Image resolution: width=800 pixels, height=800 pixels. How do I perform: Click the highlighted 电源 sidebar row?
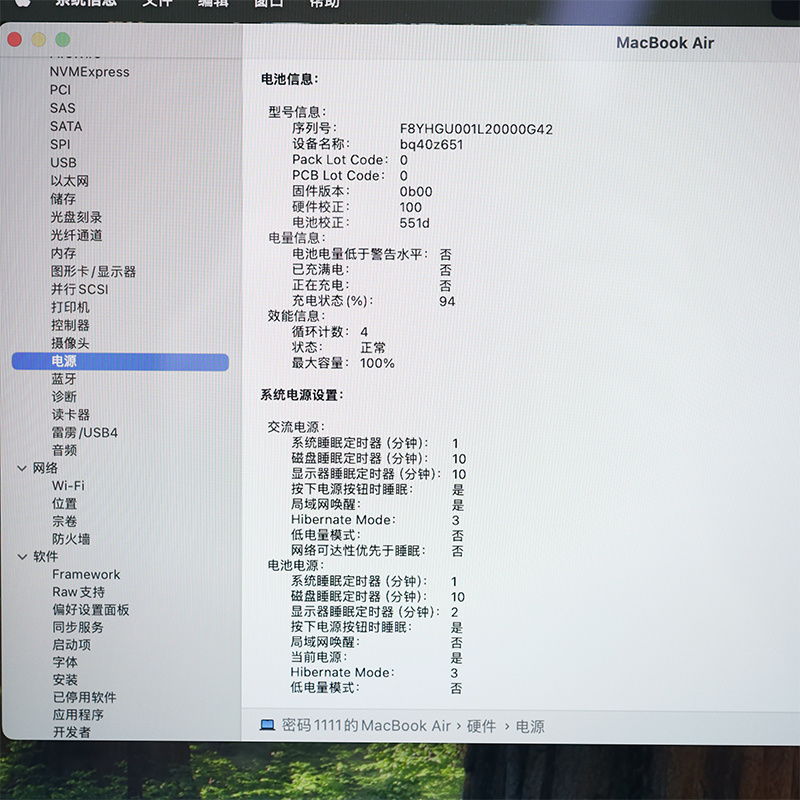120,361
